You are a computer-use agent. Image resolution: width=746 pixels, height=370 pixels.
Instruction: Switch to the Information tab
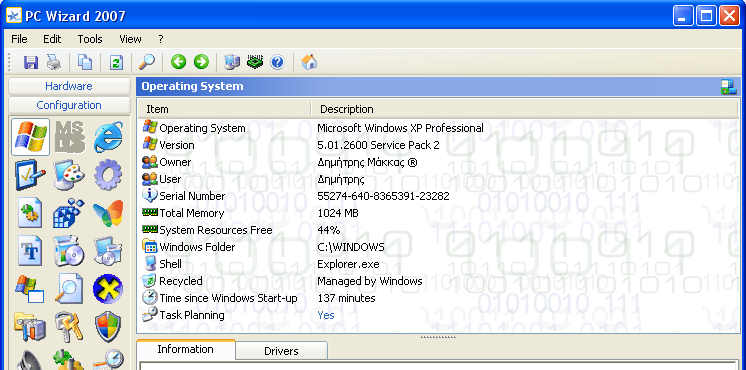pyautogui.click(x=186, y=349)
